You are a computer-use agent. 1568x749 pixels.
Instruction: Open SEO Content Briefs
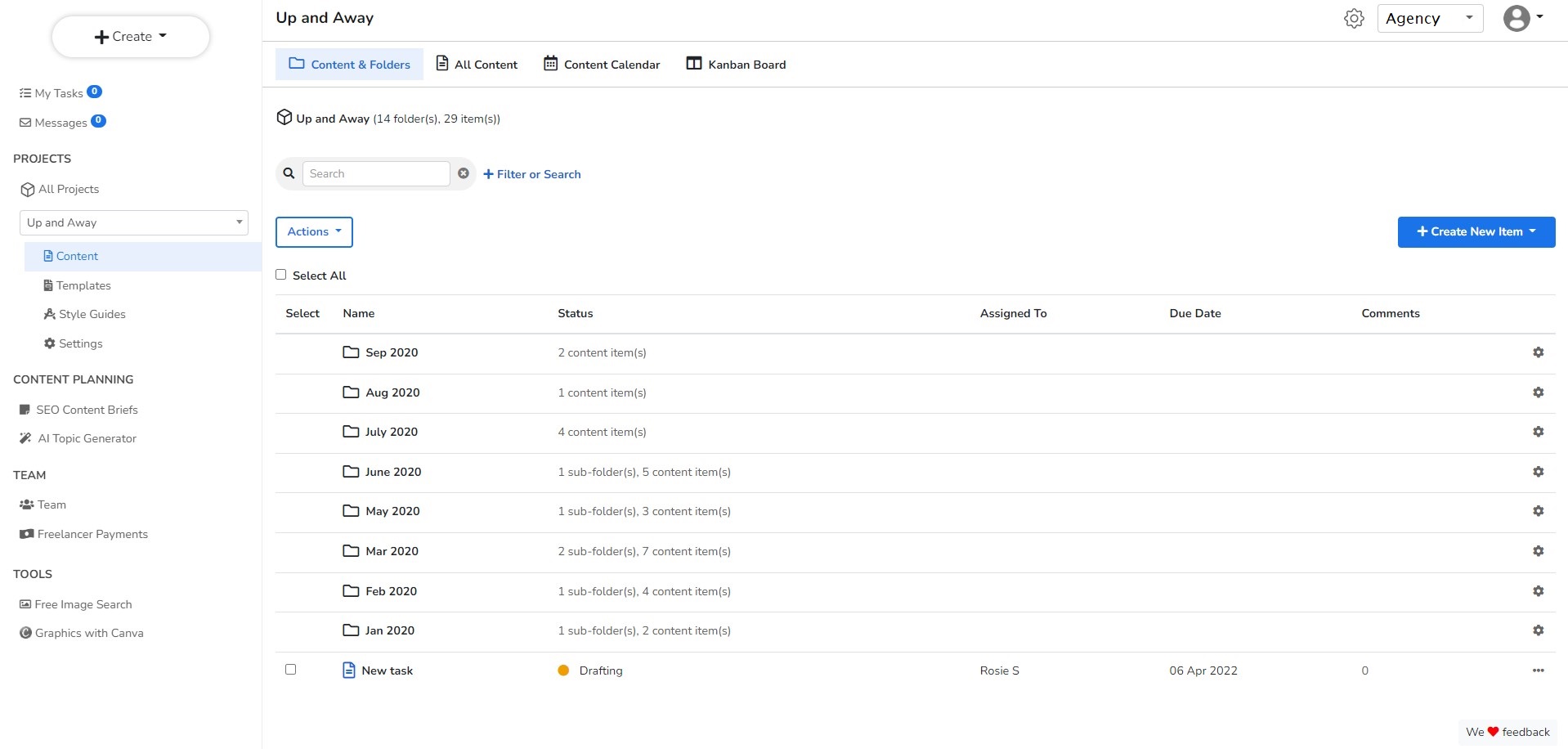coord(78,410)
